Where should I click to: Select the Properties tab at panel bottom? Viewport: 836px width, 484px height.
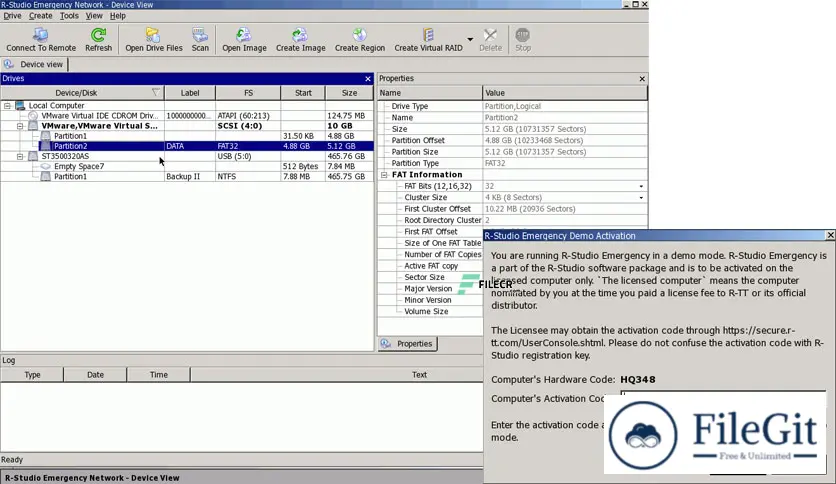(x=408, y=344)
